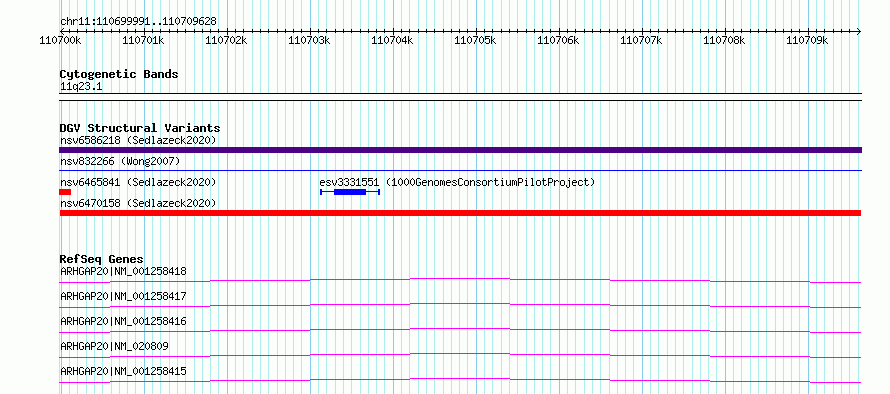
Task: Click the 110701k ruler tick label
Action: [x=143, y=40]
